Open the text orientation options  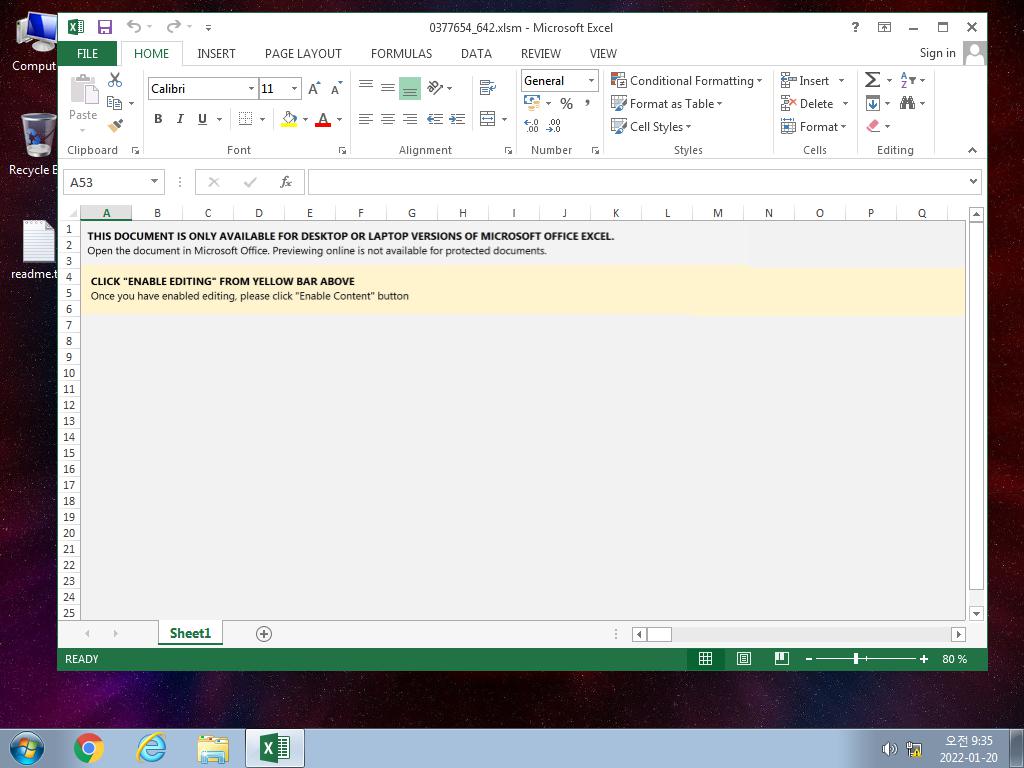tap(440, 88)
